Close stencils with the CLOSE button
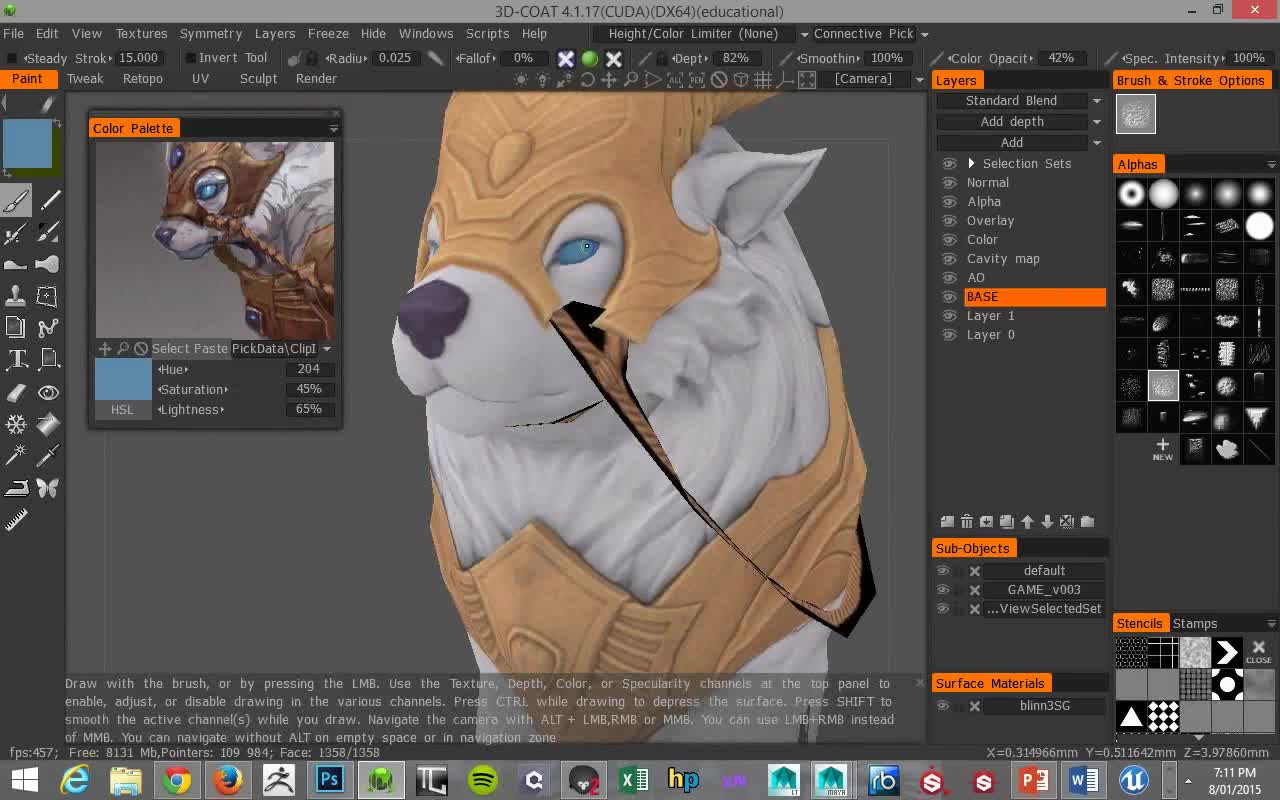Screen dimensions: 1280x800 (1259, 653)
